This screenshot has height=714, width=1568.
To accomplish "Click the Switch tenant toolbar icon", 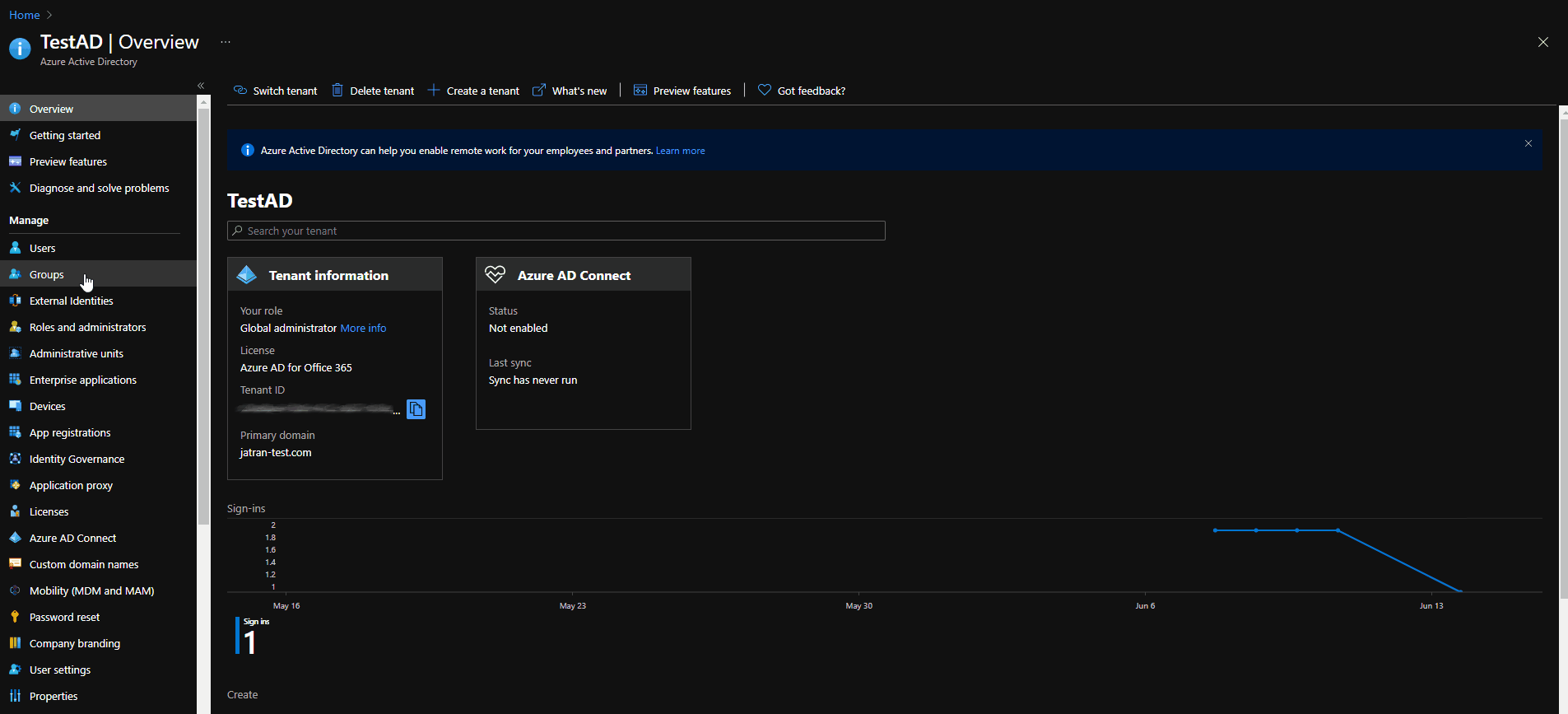I will 240,91.
